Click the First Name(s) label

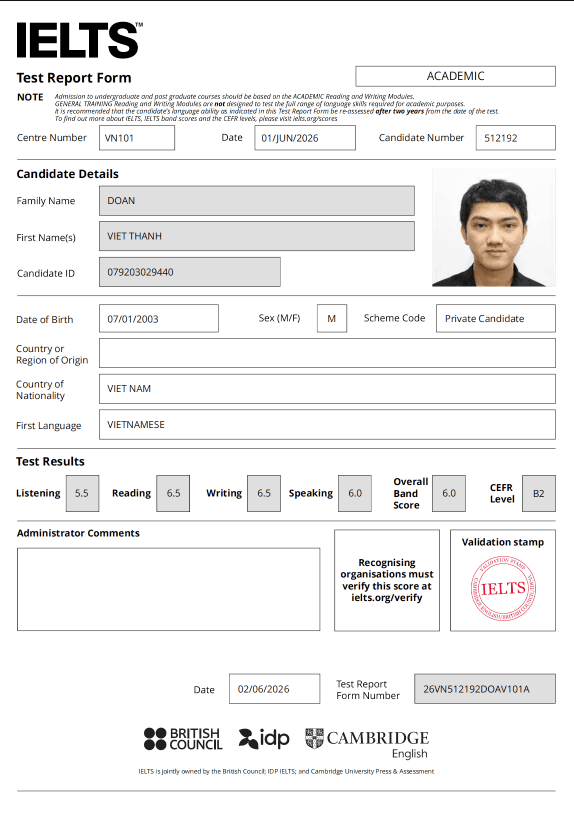pos(46,238)
